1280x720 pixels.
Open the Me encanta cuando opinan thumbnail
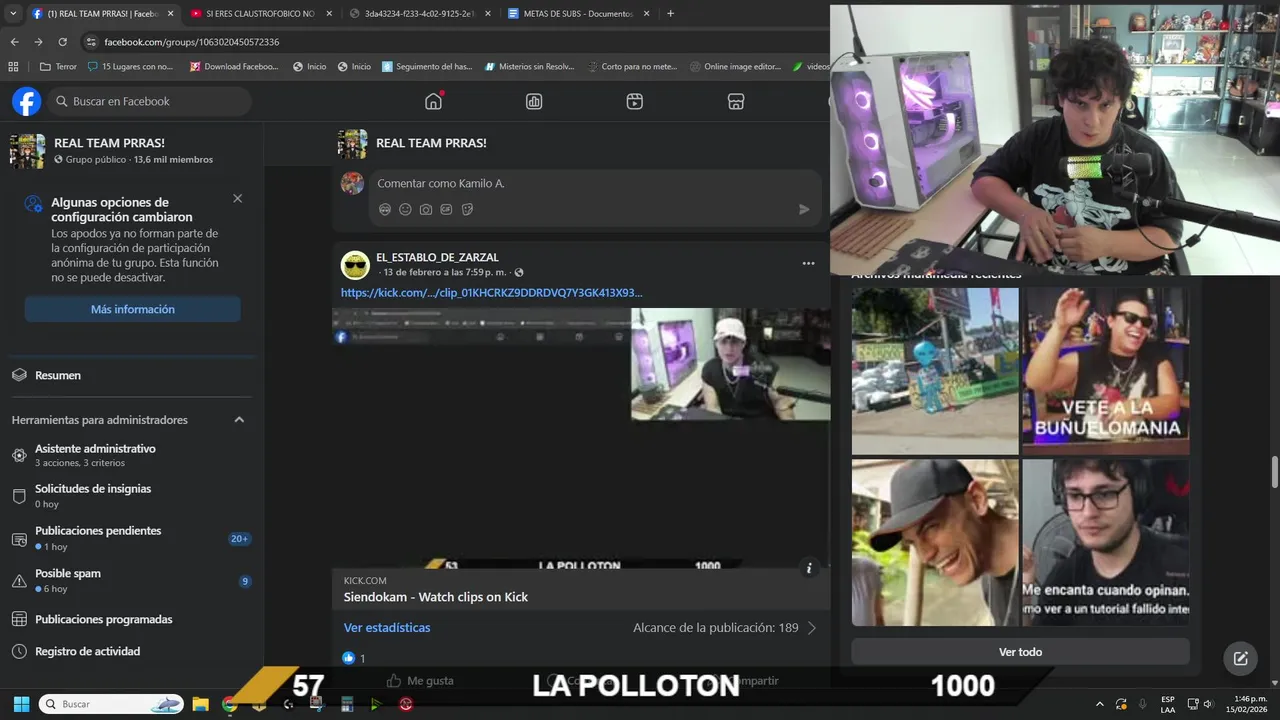(x=1105, y=542)
